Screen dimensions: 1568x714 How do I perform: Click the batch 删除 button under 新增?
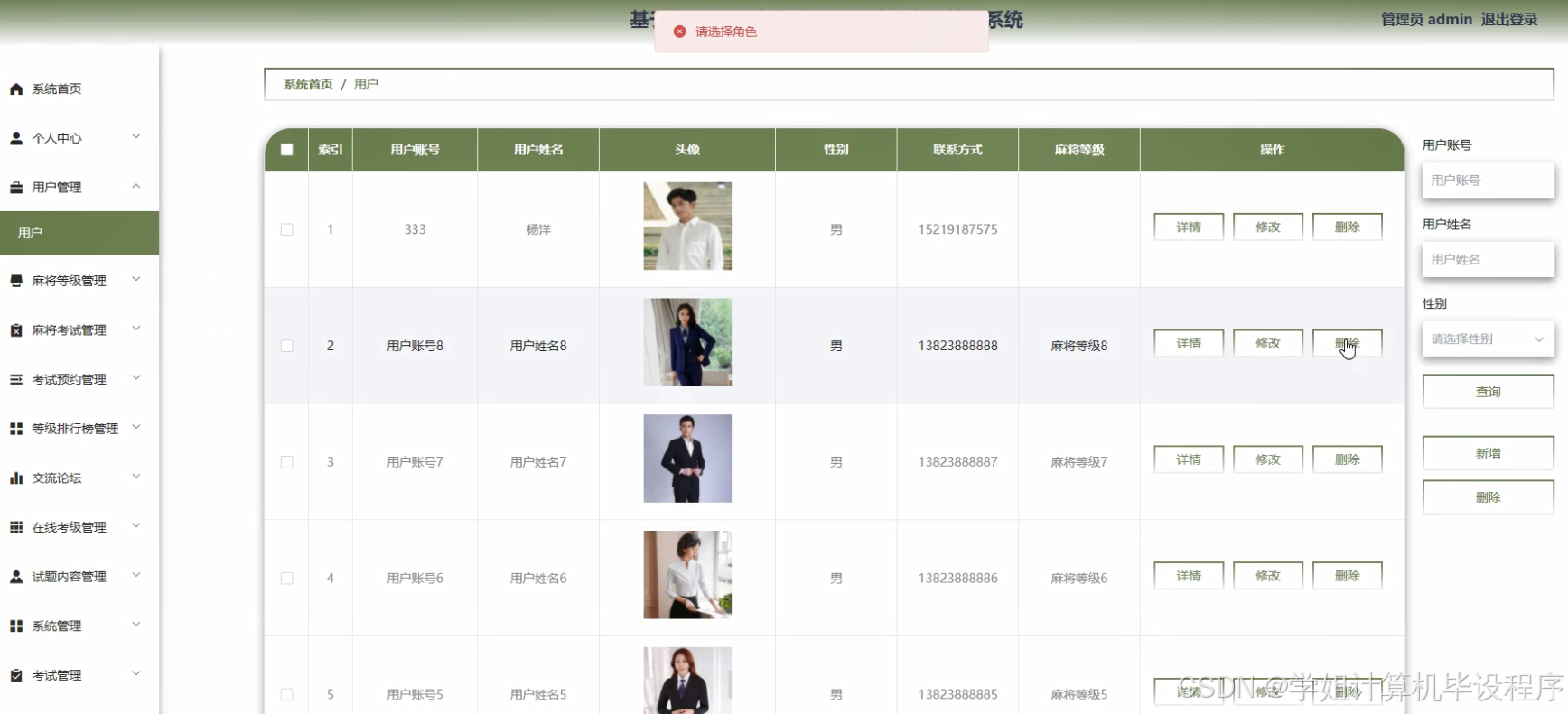tap(1488, 497)
